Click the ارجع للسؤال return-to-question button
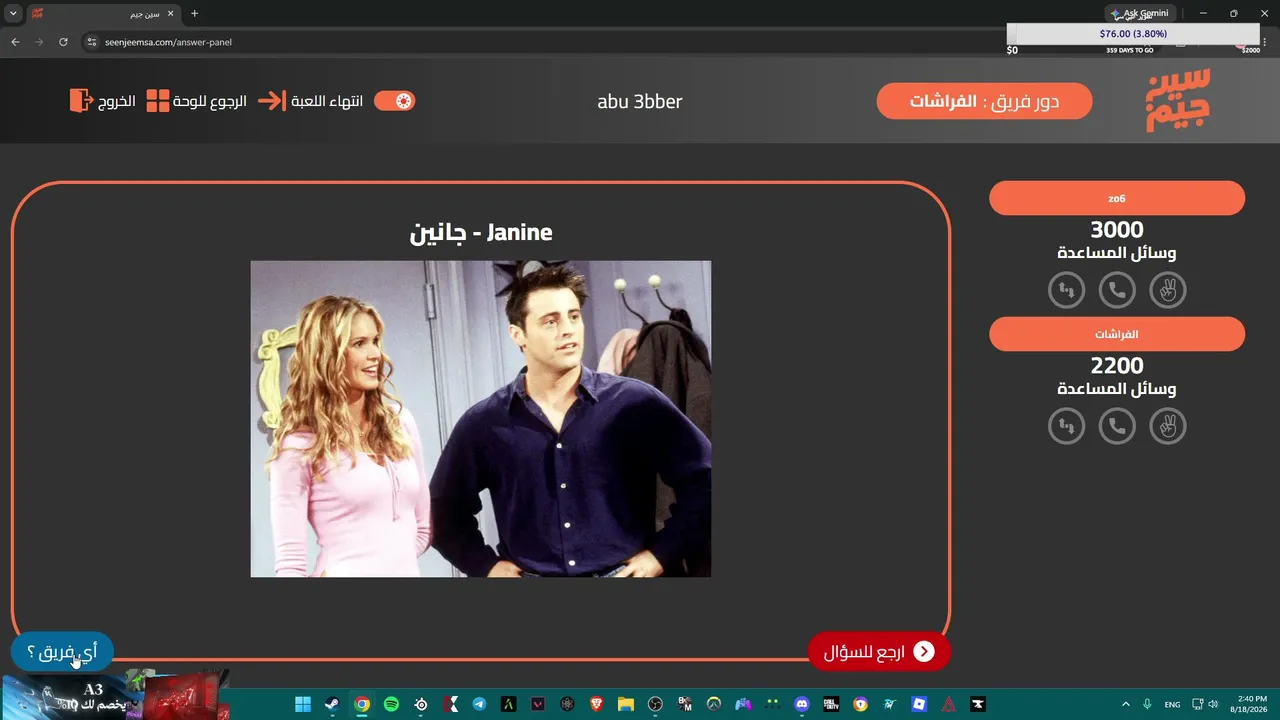The height and width of the screenshot is (720, 1280). click(x=879, y=652)
